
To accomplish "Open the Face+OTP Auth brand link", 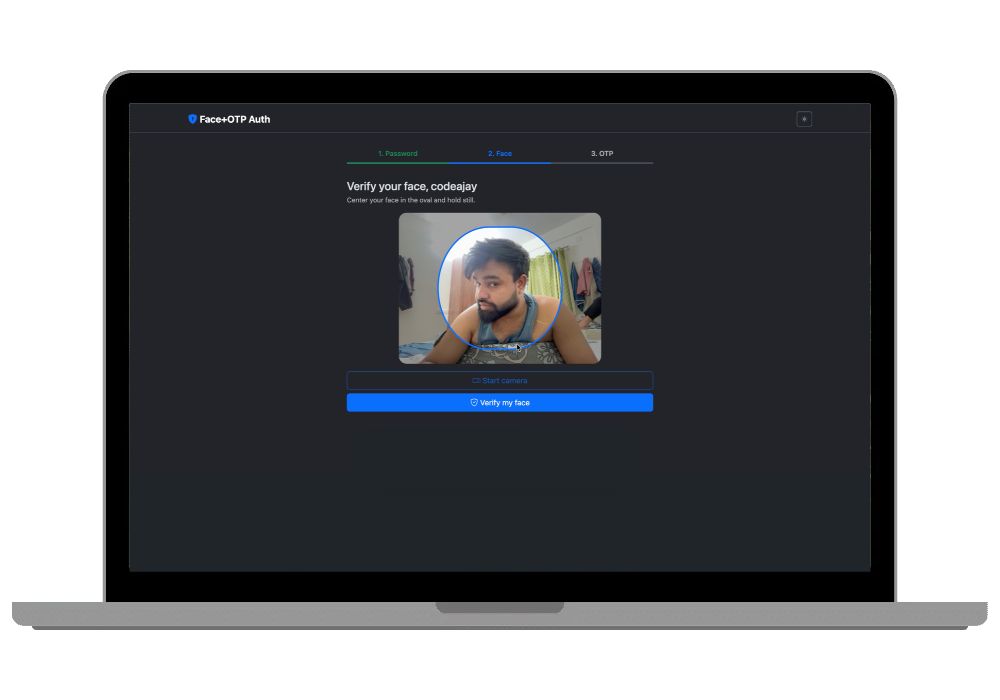I will click(229, 119).
